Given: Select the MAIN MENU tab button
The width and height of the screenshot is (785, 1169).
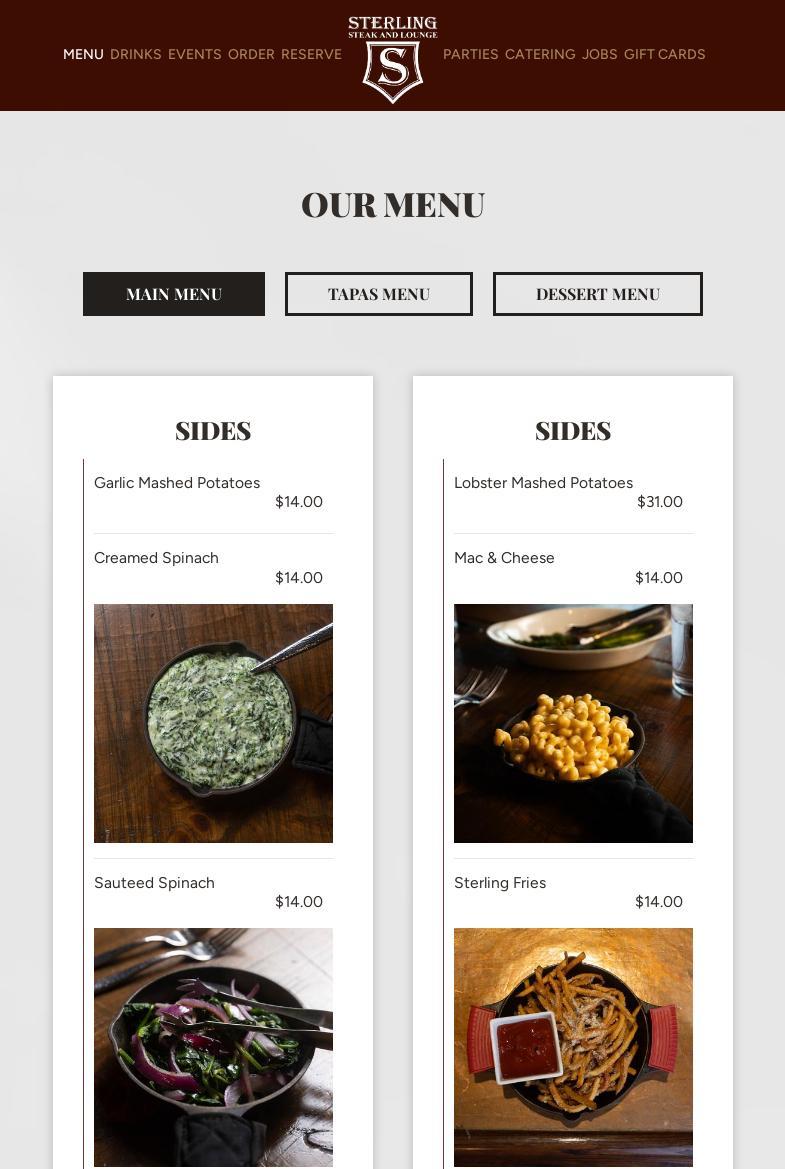Looking at the screenshot, I should [174, 294].
